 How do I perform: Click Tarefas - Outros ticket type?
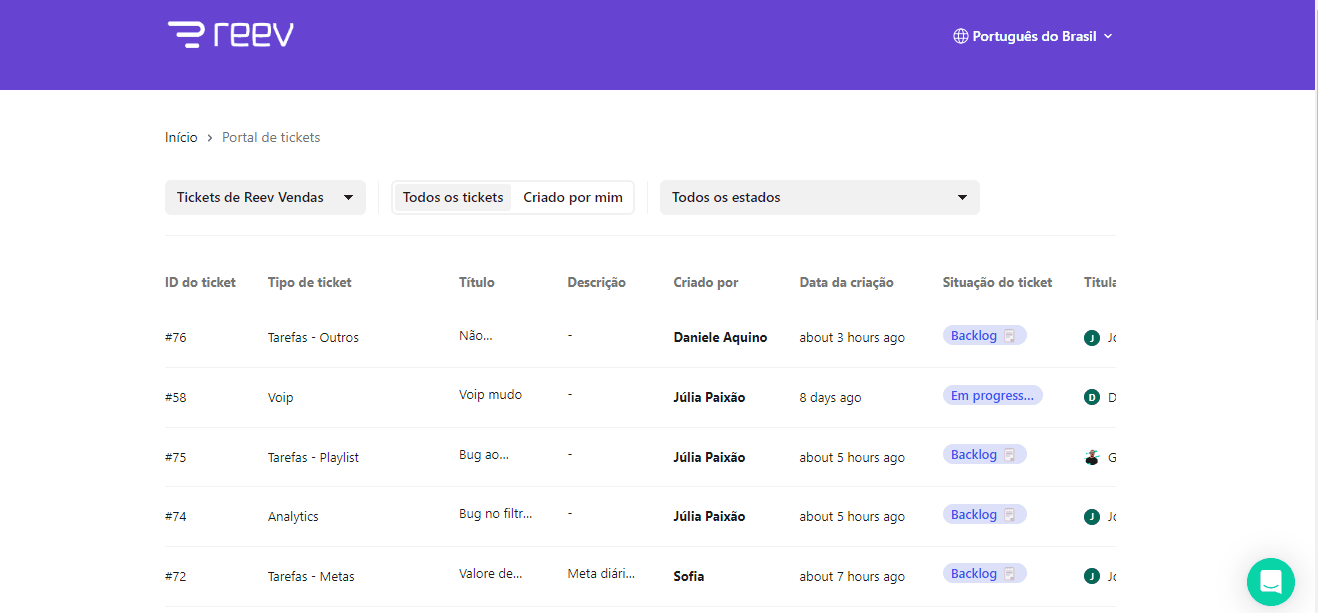[313, 337]
